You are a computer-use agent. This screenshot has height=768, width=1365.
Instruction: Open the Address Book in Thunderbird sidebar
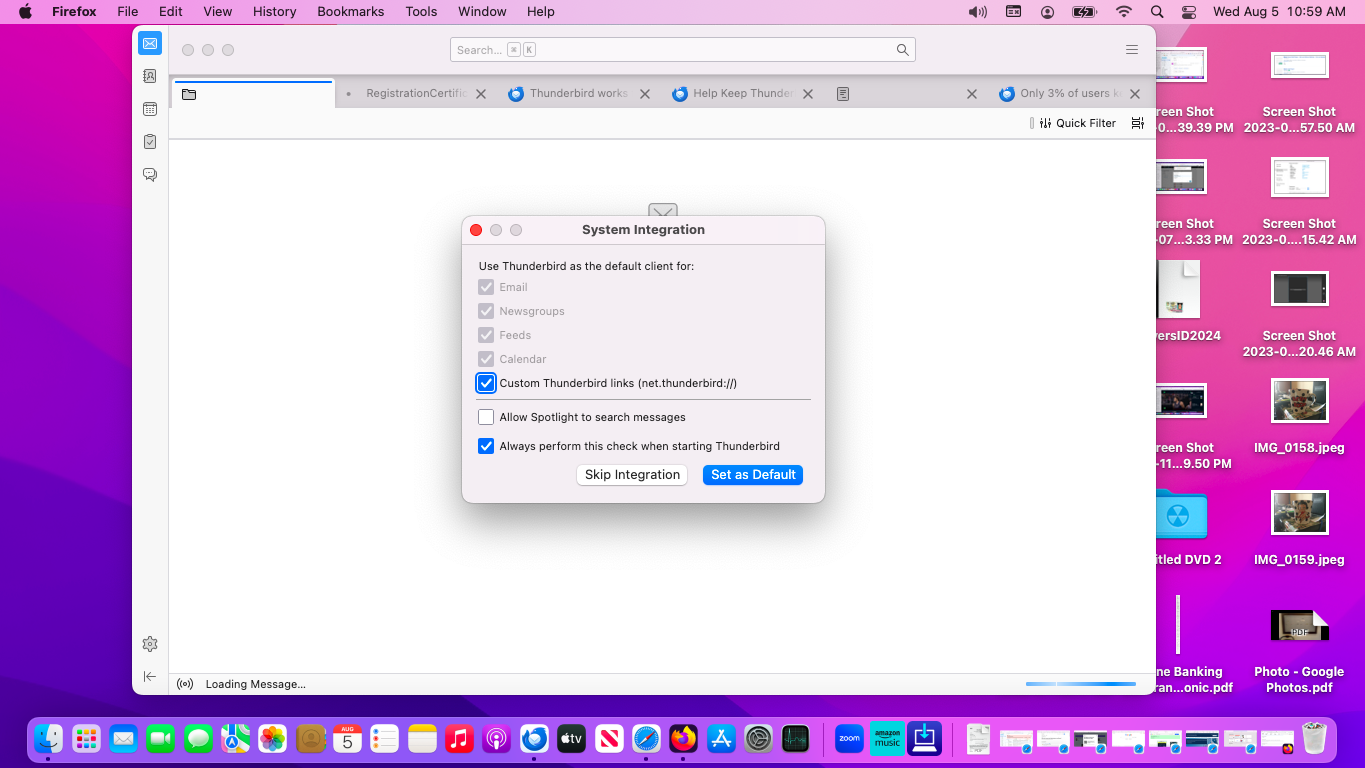click(150, 76)
